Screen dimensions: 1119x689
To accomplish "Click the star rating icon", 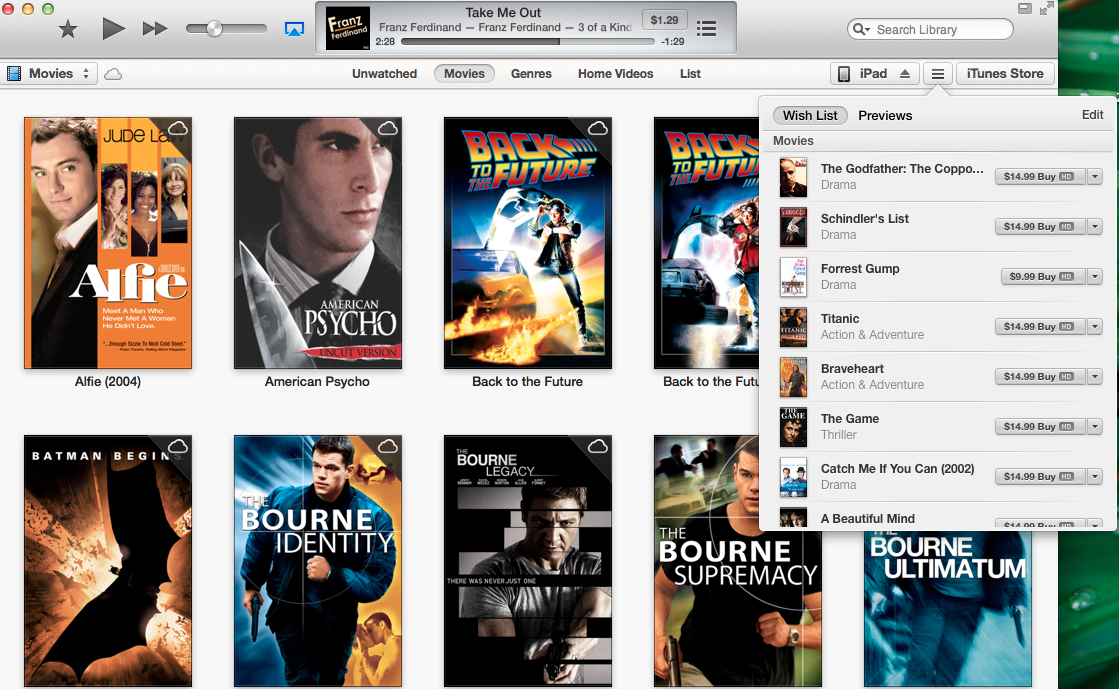I will tap(68, 29).
